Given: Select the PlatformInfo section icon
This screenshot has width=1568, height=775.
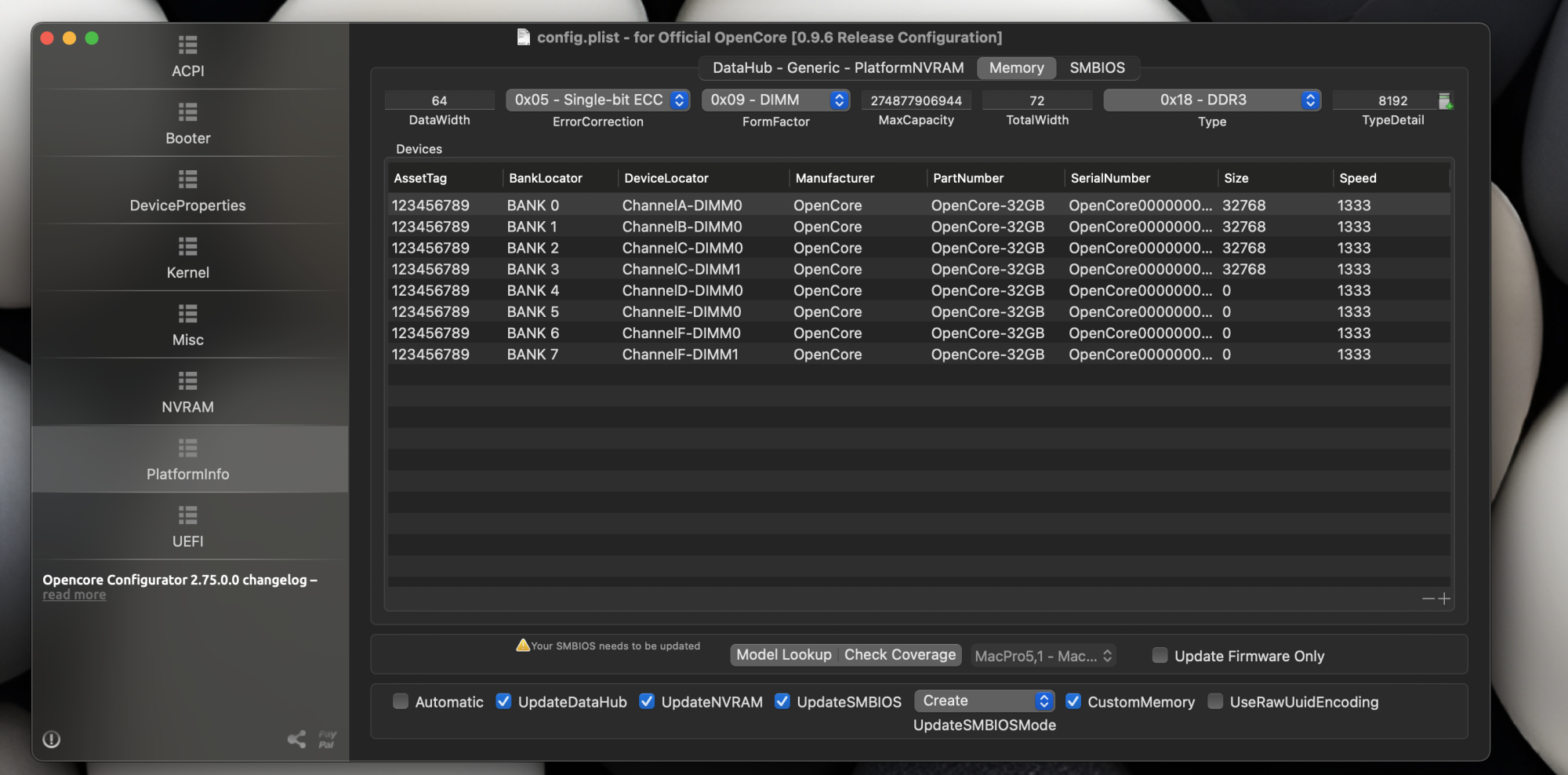Looking at the screenshot, I should tap(187, 449).
